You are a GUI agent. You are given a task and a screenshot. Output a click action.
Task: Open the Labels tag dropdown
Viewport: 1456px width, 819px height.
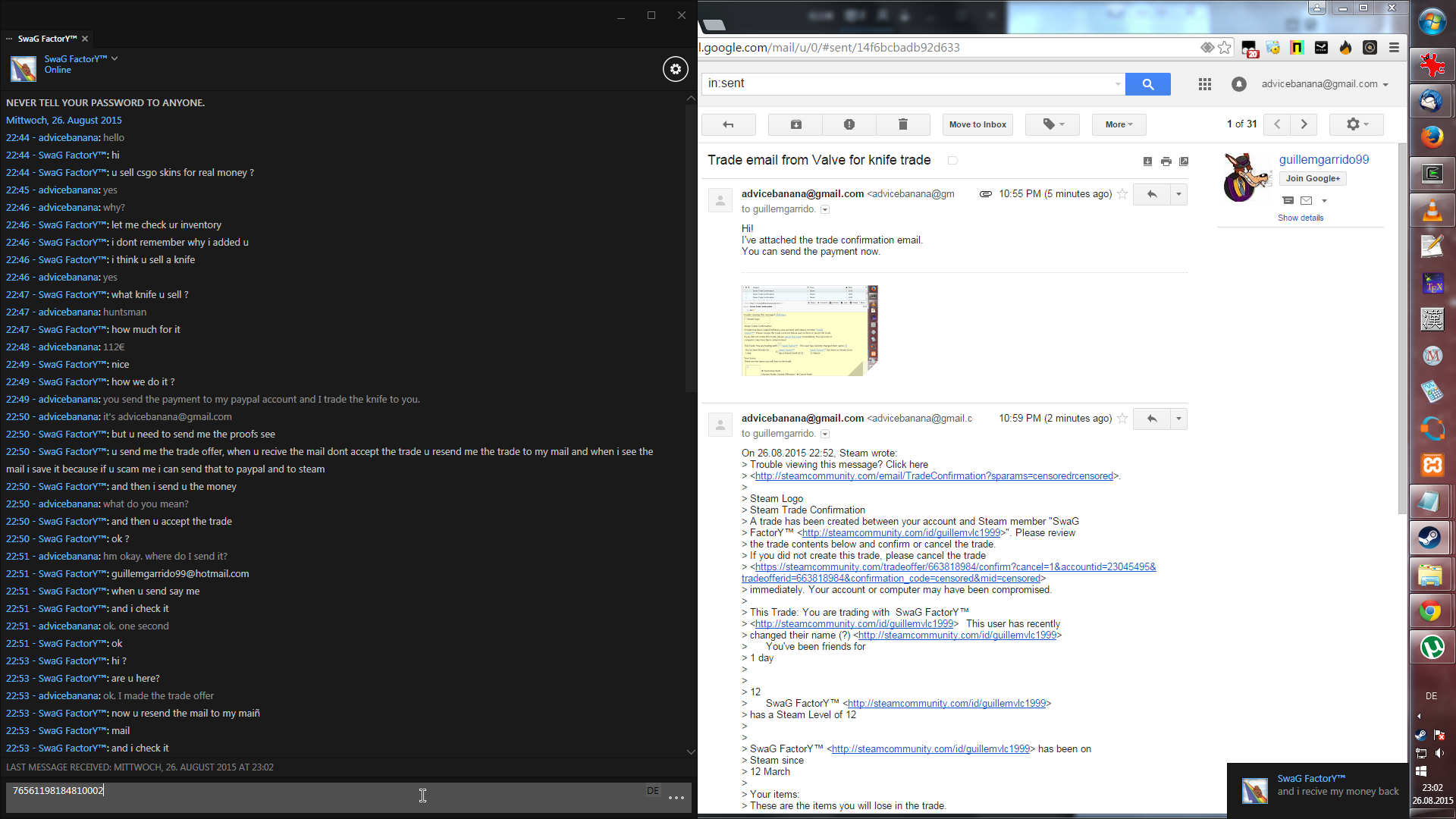(x=1052, y=124)
